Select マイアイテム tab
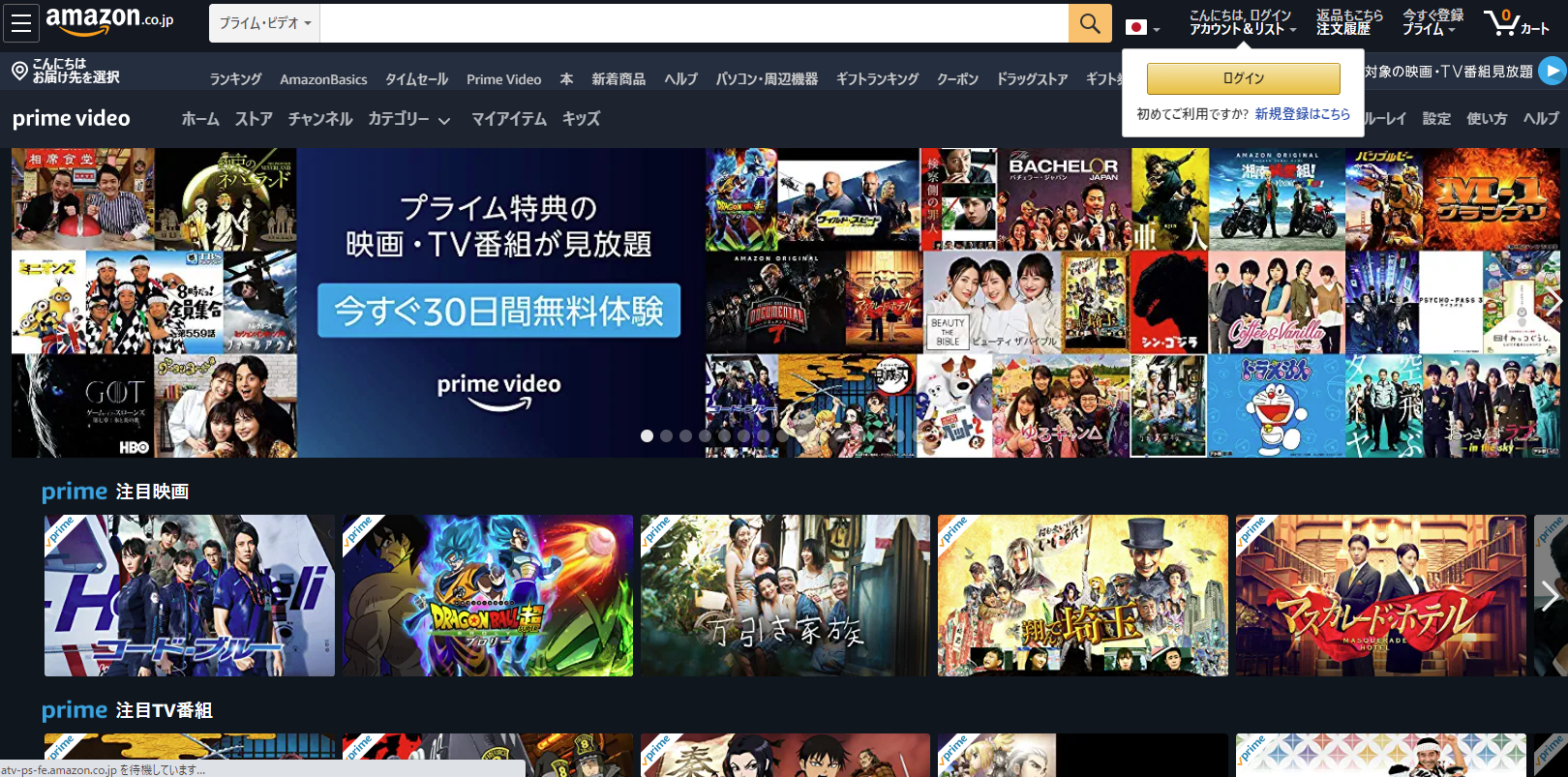Image resolution: width=1568 pixels, height=777 pixels. [x=509, y=119]
